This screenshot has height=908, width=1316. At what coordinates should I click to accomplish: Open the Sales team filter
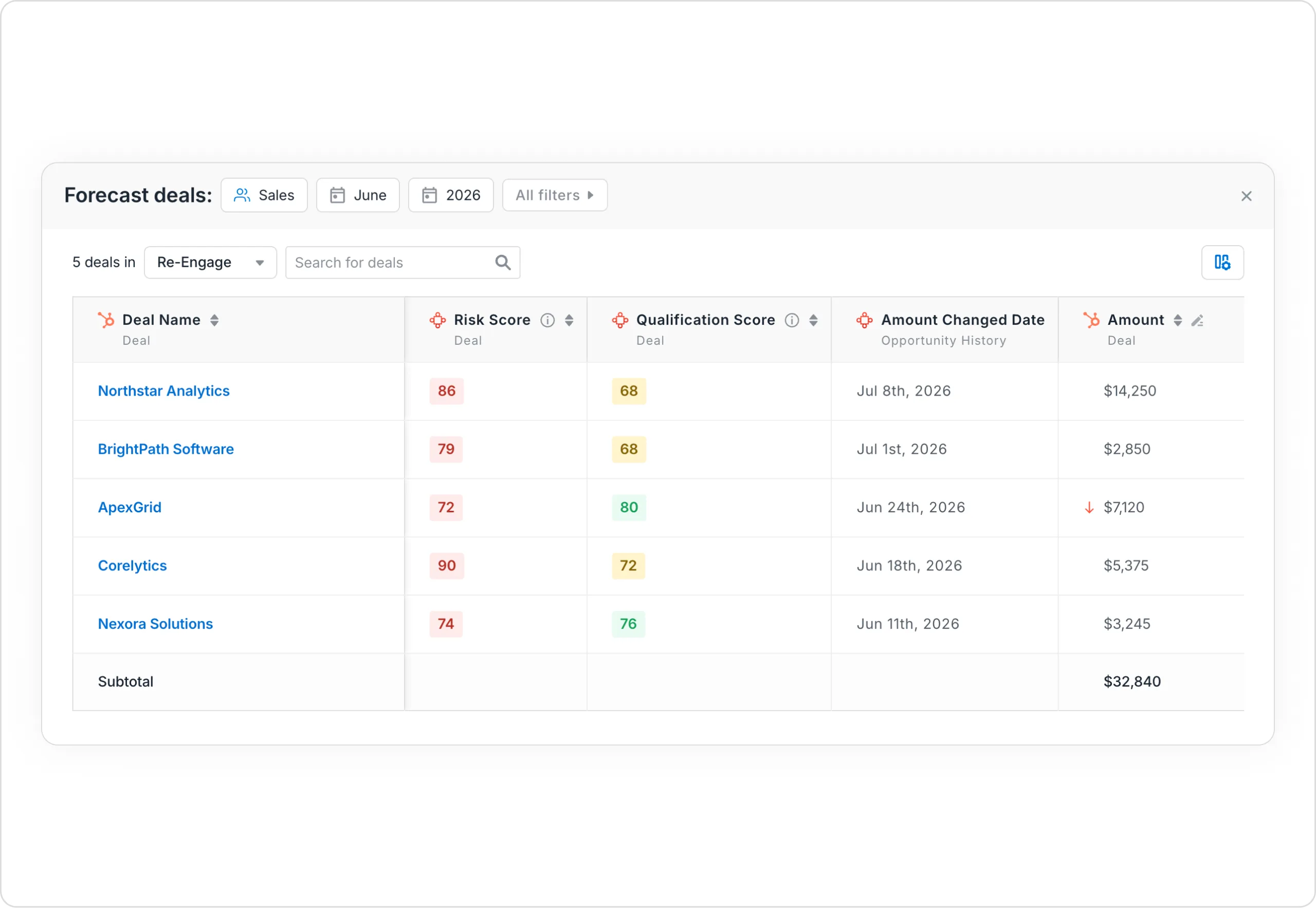[x=264, y=195]
